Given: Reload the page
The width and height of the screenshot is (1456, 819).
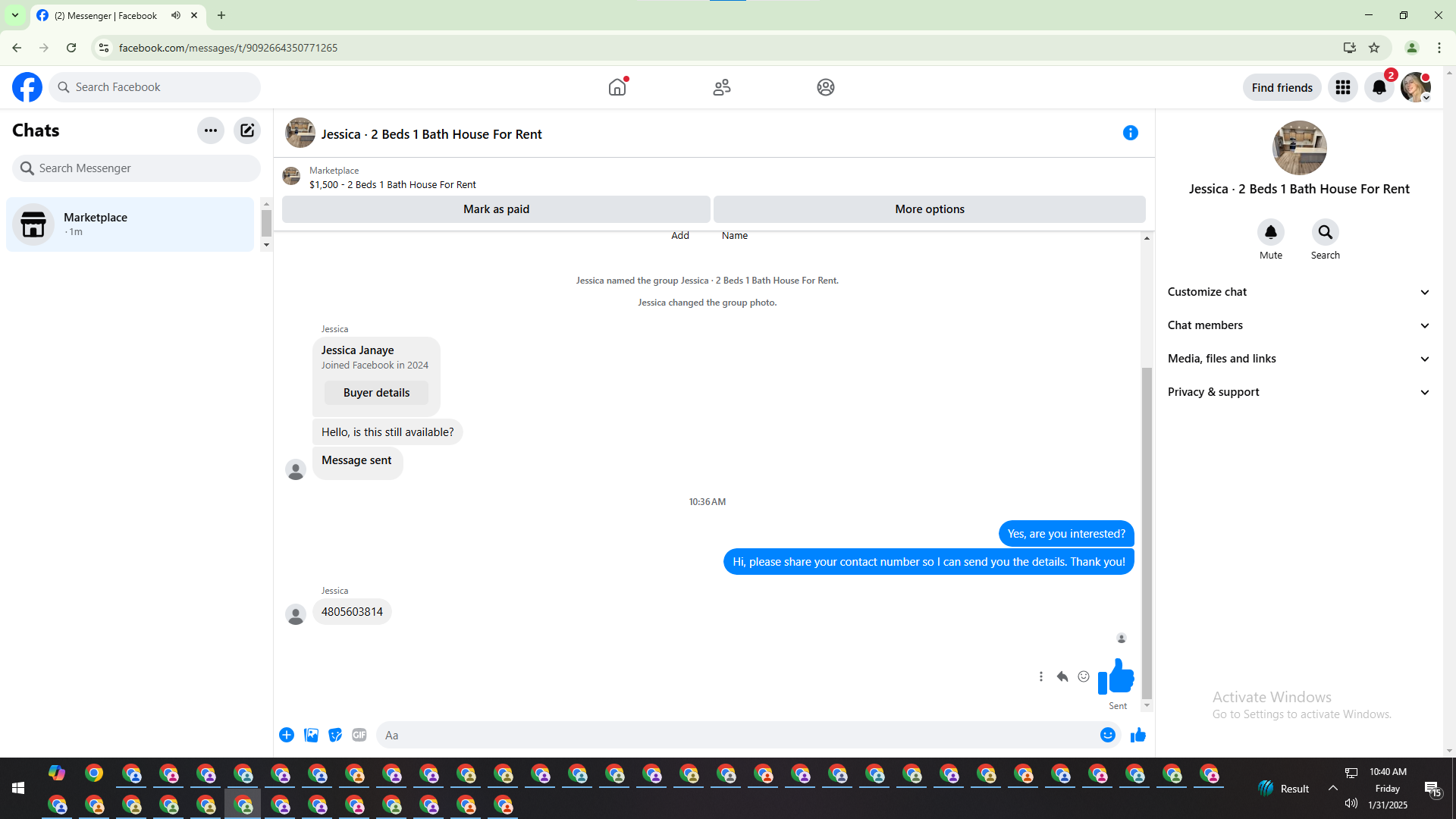Looking at the screenshot, I should [x=71, y=48].
